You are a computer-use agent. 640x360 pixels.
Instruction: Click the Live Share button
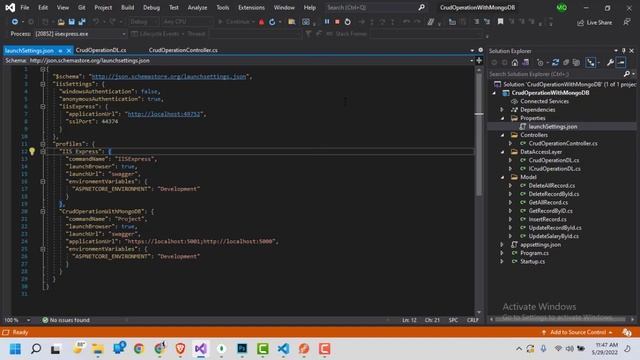point(594,22)
